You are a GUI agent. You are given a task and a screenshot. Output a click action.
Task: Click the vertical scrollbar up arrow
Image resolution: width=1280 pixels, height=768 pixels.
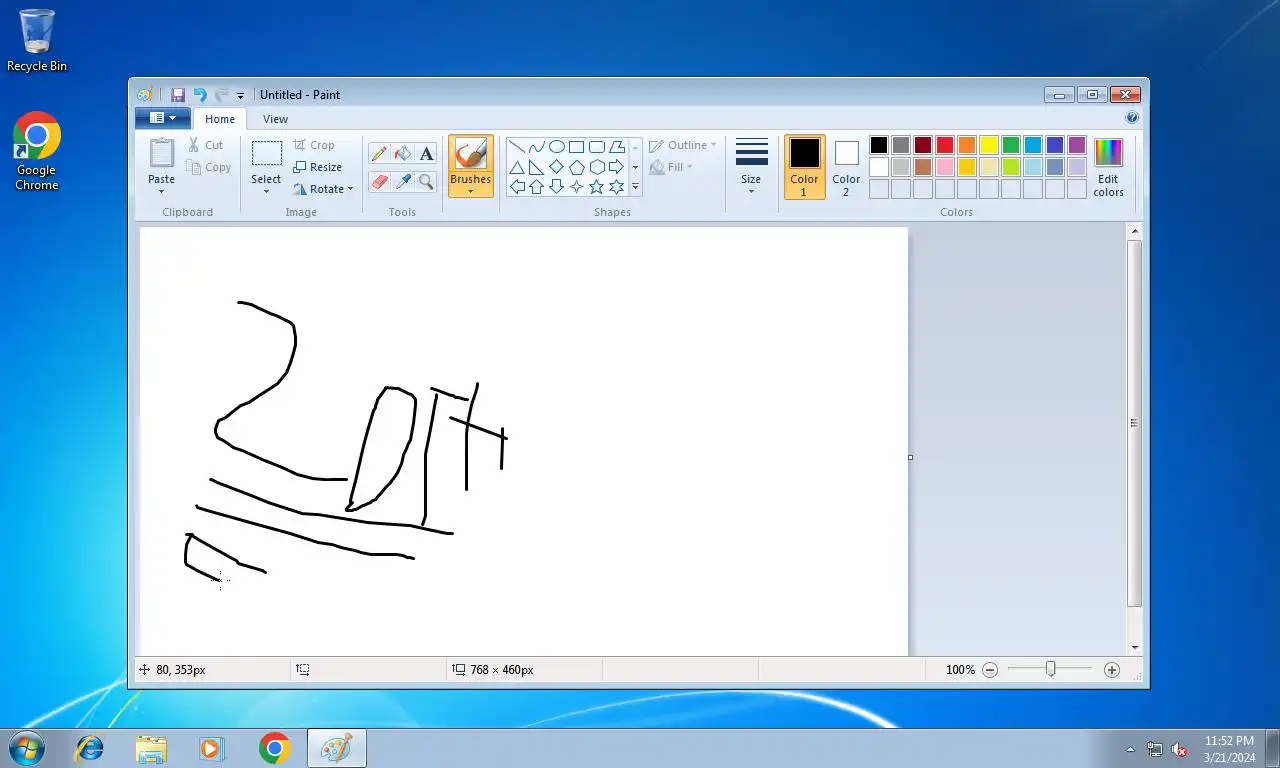(1135, 232)
